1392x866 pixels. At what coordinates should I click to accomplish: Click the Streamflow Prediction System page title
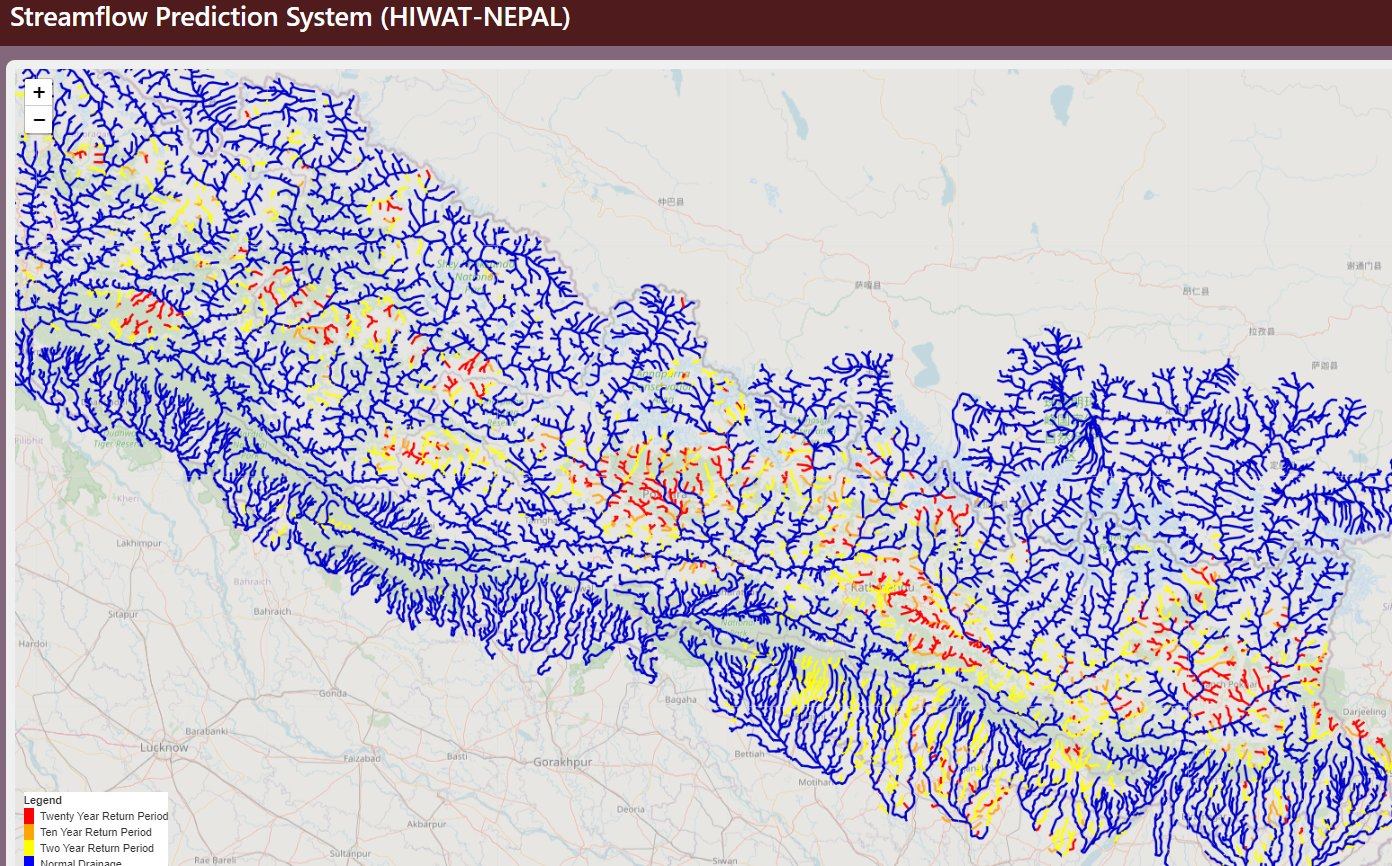tap(290, 18)
